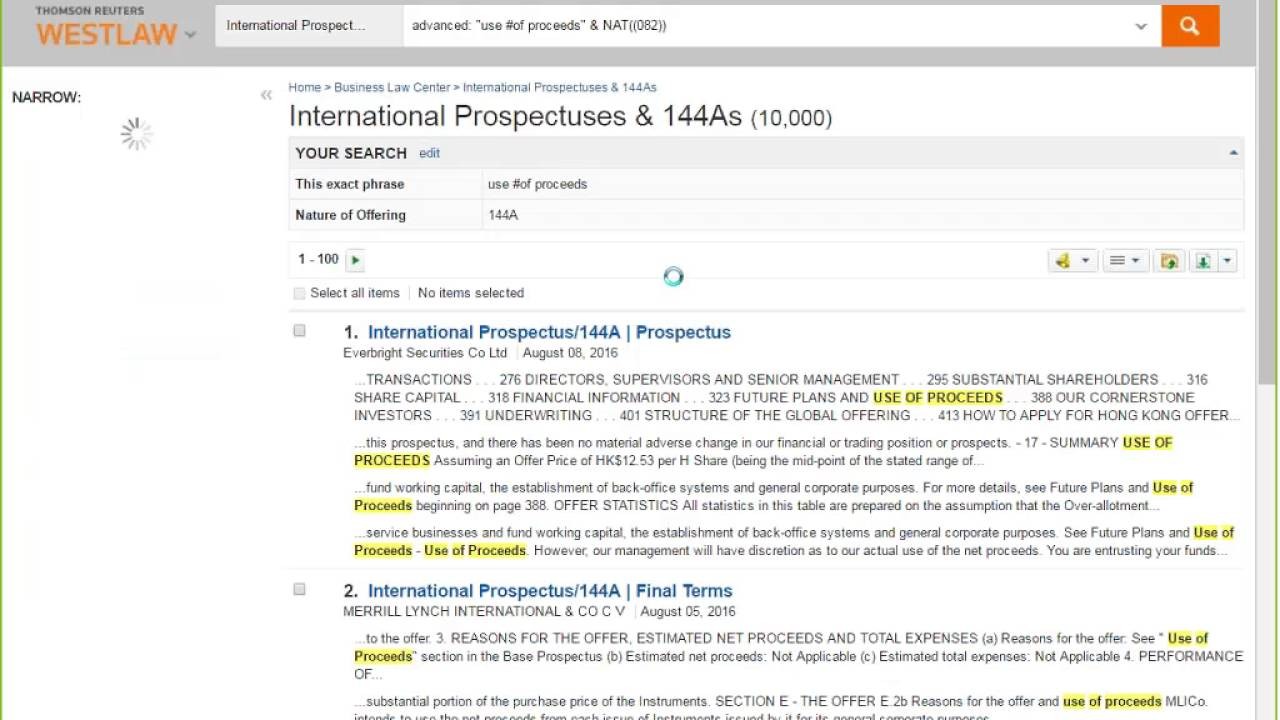Open the delivery options dropdown arrow
The image size is (1280, 720).
pyautogui.click(x=1228, y=261)
